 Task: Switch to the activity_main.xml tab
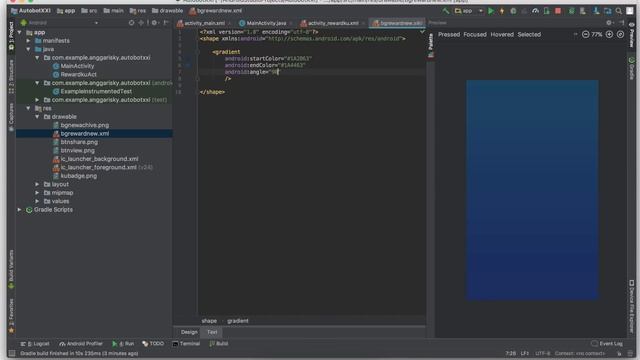[204, 23]
